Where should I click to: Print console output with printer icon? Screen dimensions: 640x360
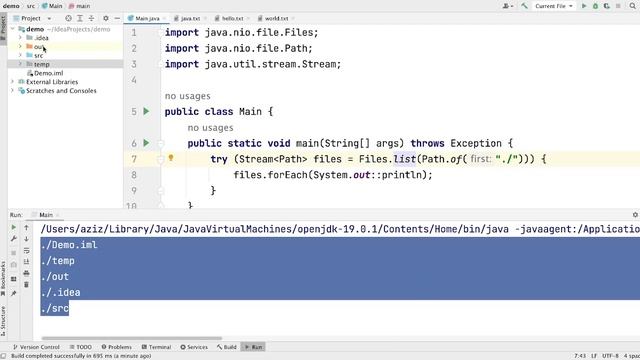(27, 273)
